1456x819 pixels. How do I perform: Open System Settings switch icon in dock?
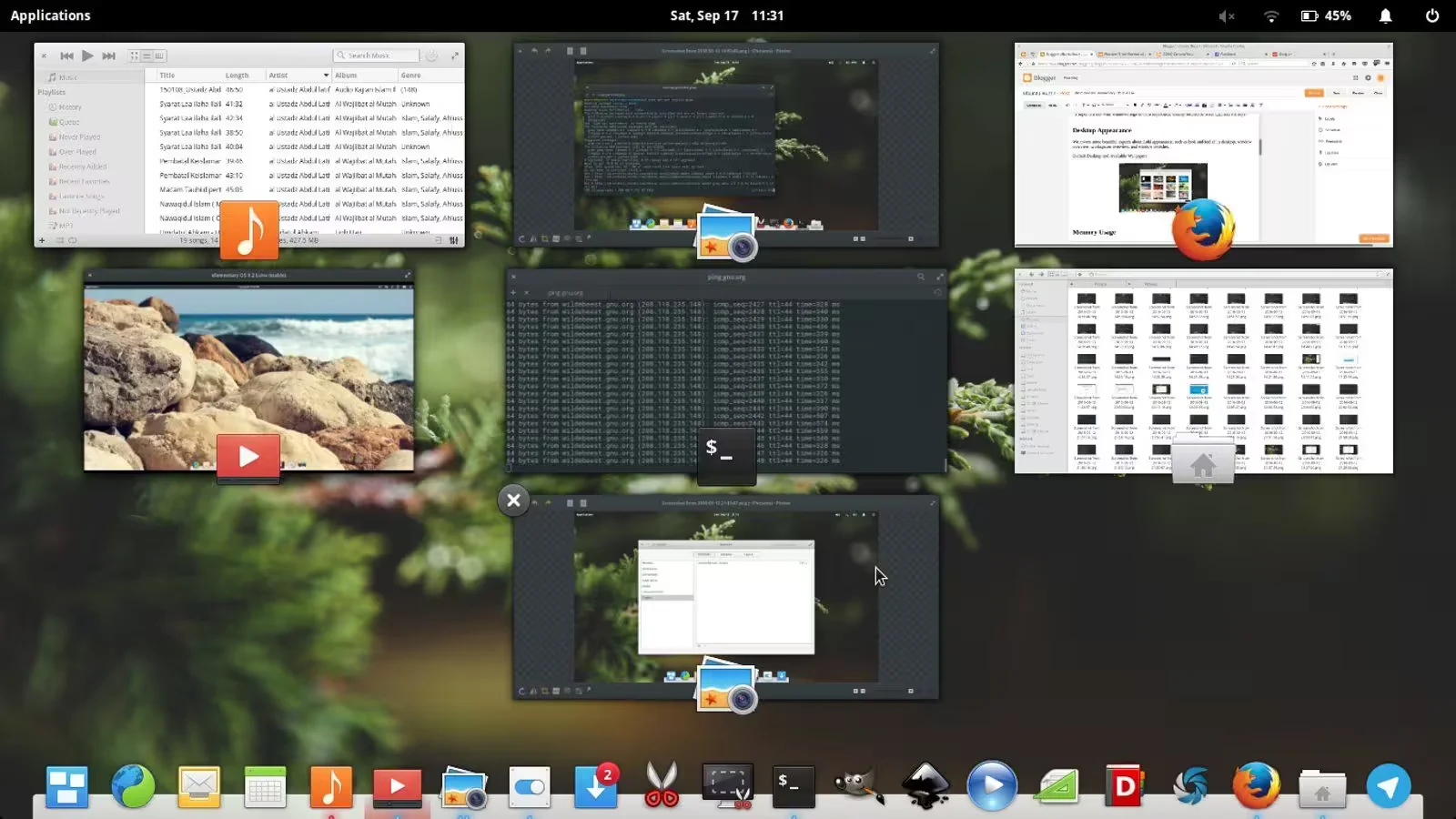tap(530, 787)
